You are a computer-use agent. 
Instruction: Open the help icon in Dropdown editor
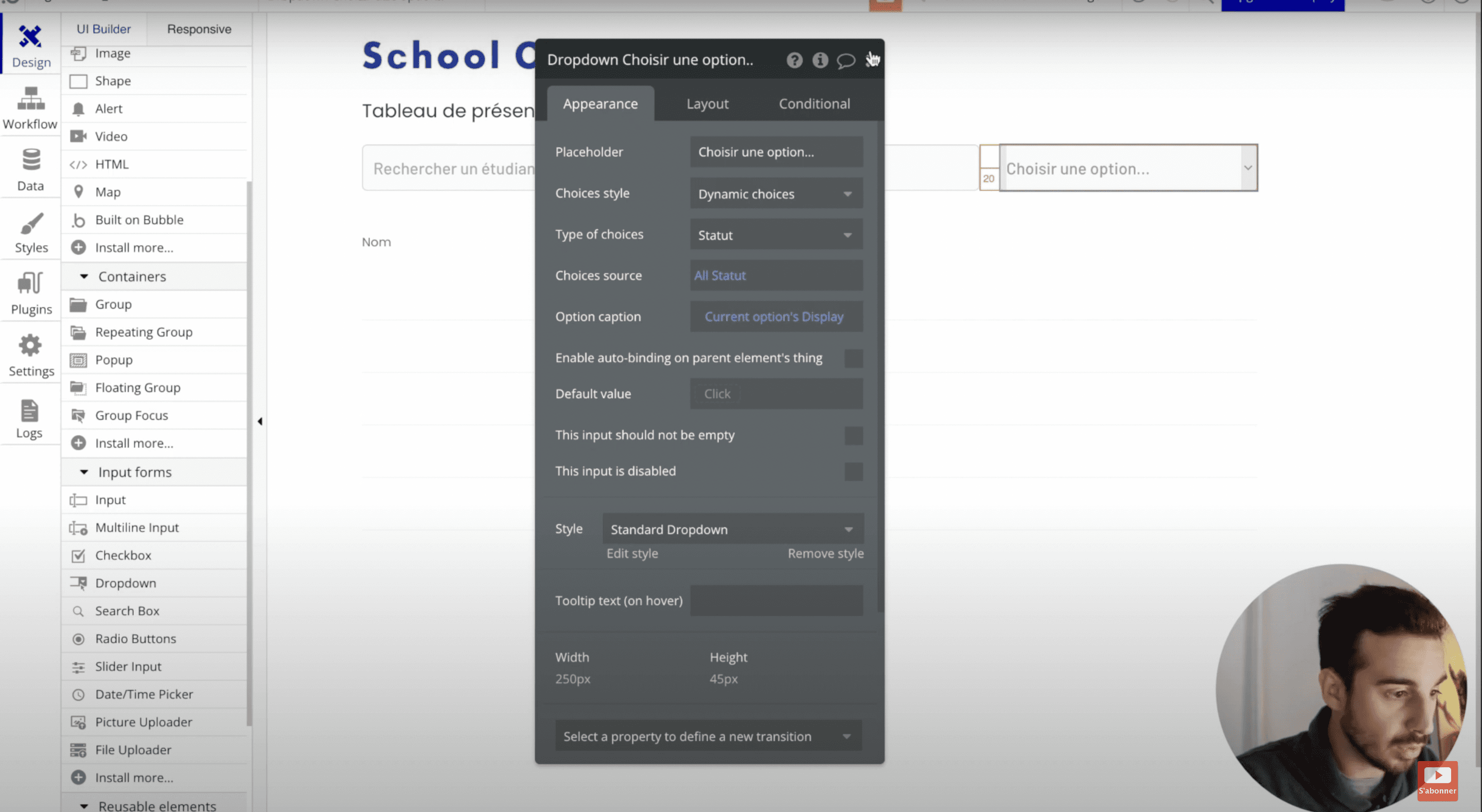pos(795,60)
